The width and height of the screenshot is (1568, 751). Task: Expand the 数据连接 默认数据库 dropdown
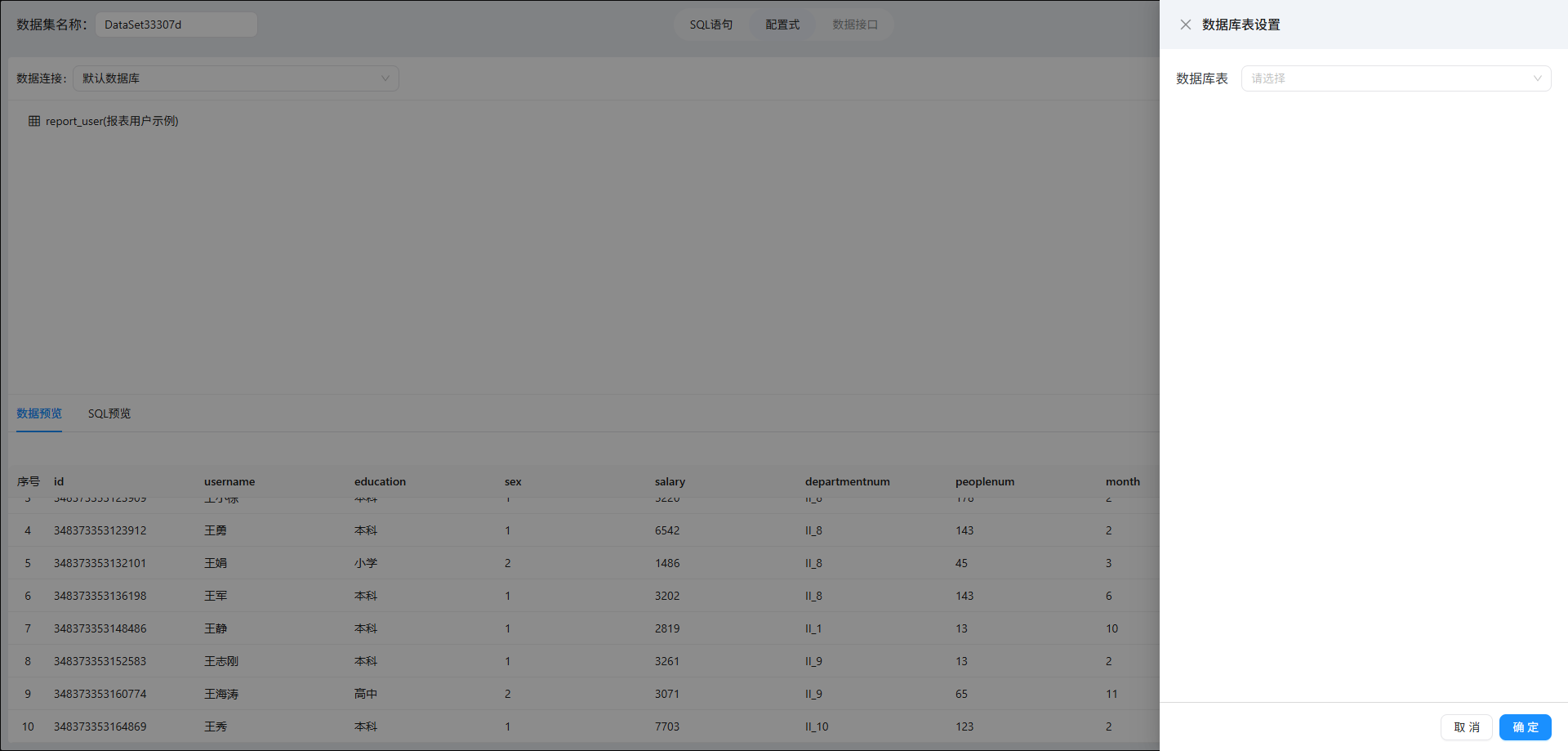pyautogui.click(x=236, y=78)
